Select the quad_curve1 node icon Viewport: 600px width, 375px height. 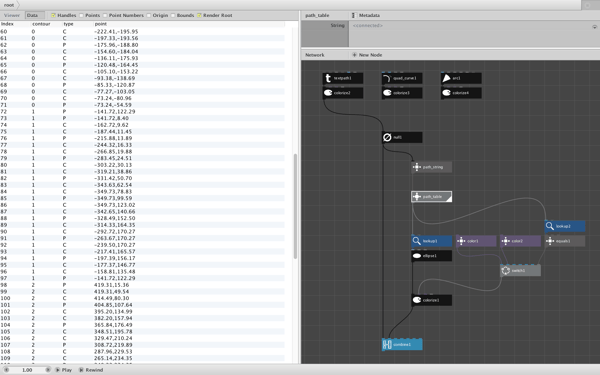[x=387, y=78]
